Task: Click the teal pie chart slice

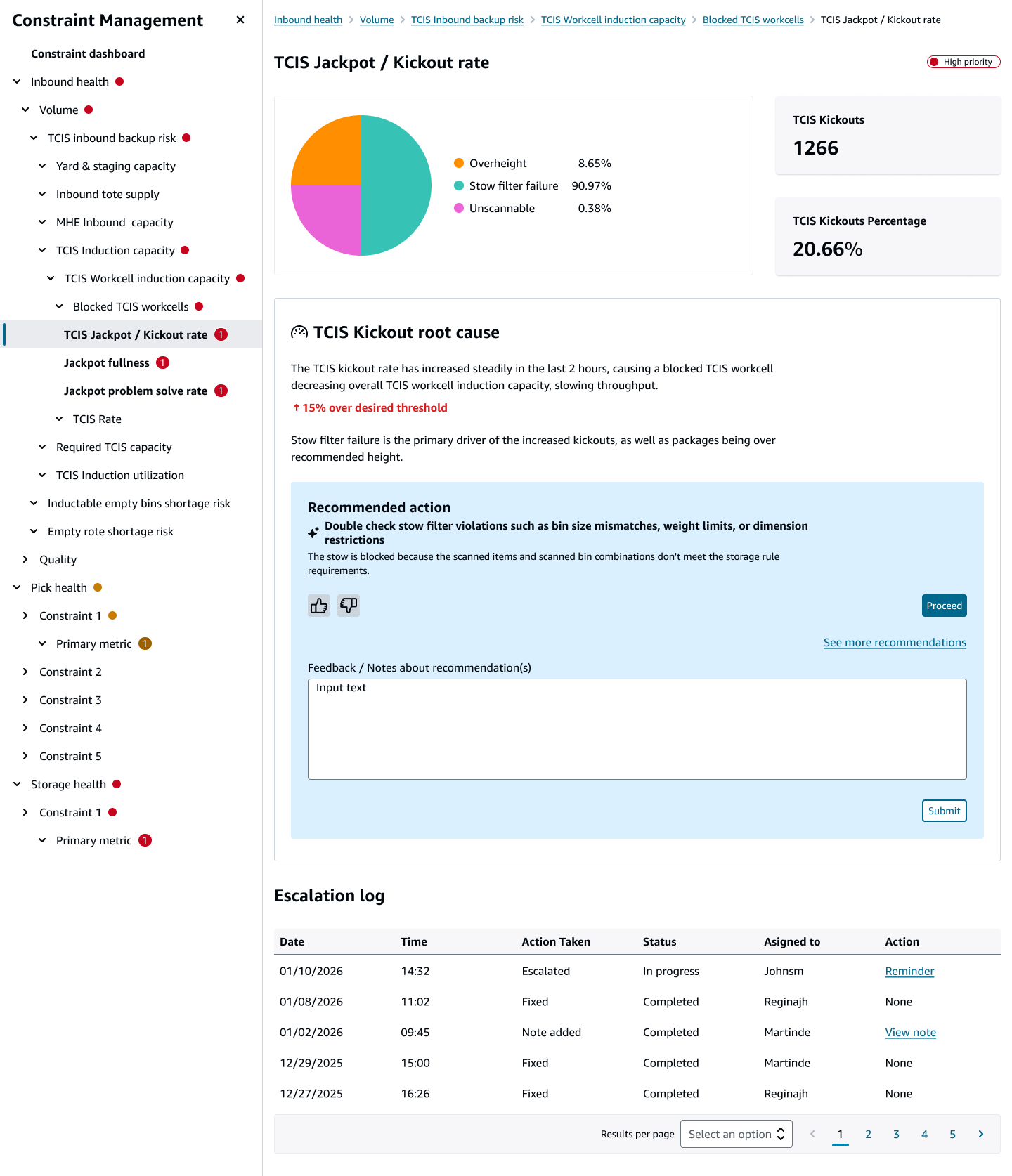Action: (396, 185)
